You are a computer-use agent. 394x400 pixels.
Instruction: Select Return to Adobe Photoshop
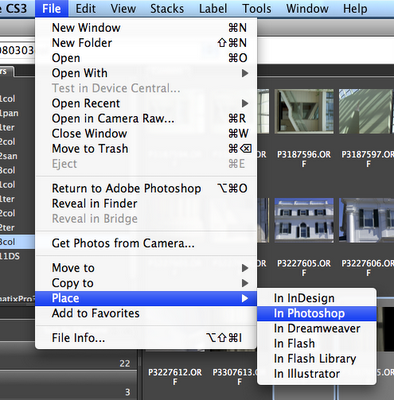(146, 188)
